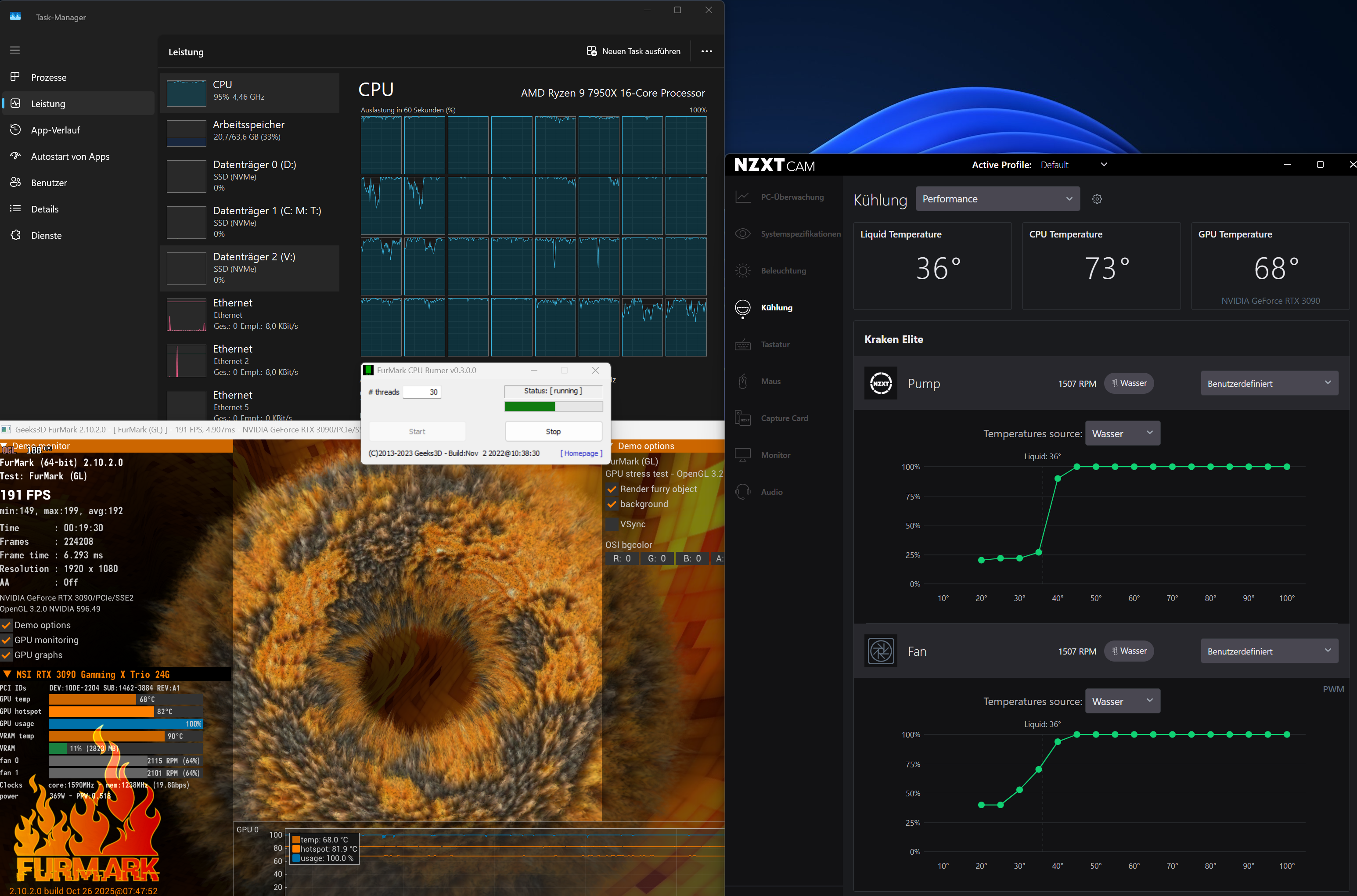Uncheck the background checkbox in Demo options
Image resolution: width=1357 pixels, height=896 pixels.
point(612,504)
